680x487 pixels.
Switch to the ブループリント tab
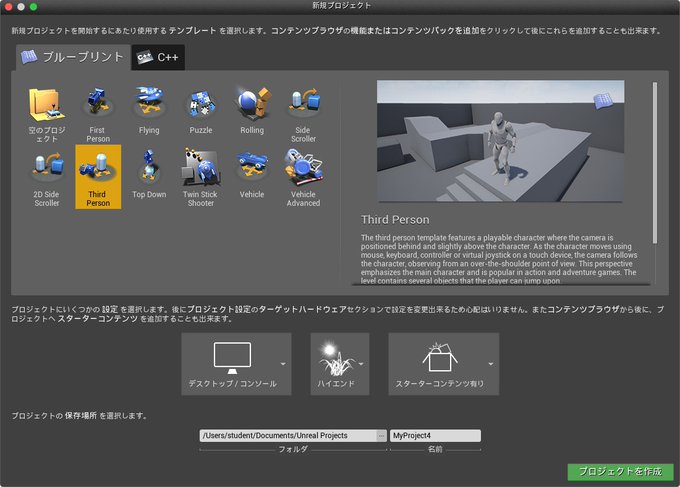click(x=73, y=57)
